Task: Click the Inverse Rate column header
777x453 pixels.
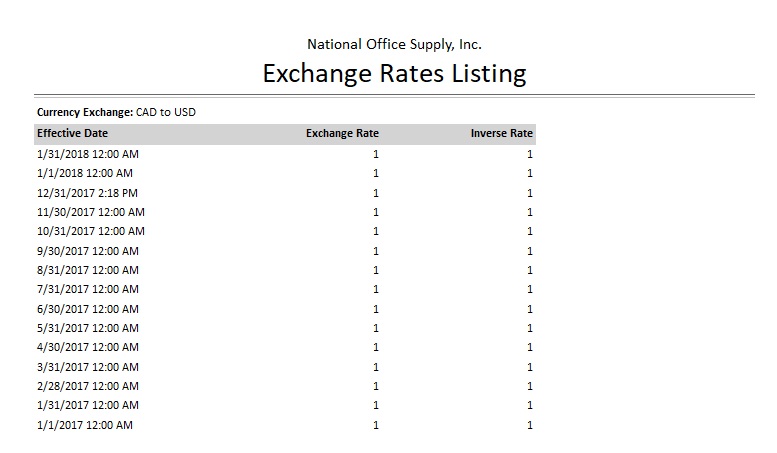Action: point(501,133)
